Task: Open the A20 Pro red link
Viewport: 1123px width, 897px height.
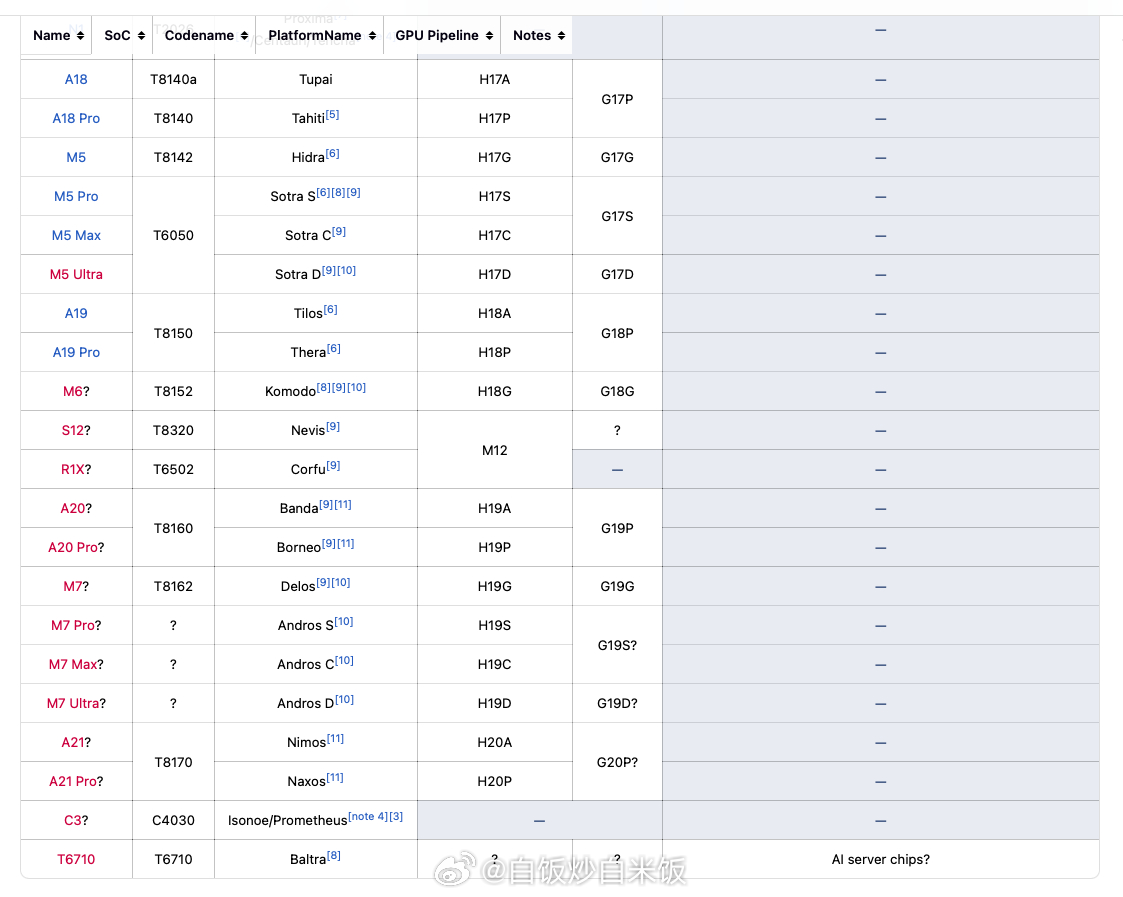Action: click(x=72, y=547)
